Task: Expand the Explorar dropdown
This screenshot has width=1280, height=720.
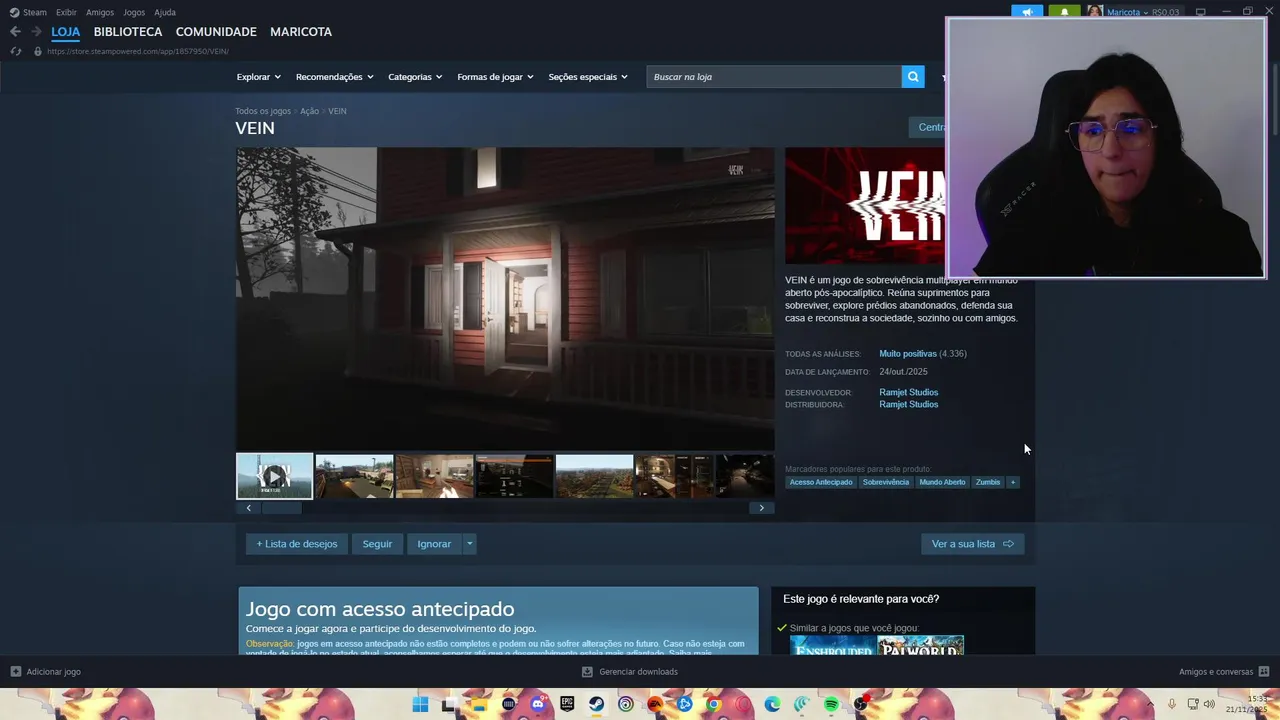Action: (x=258, y=77)
